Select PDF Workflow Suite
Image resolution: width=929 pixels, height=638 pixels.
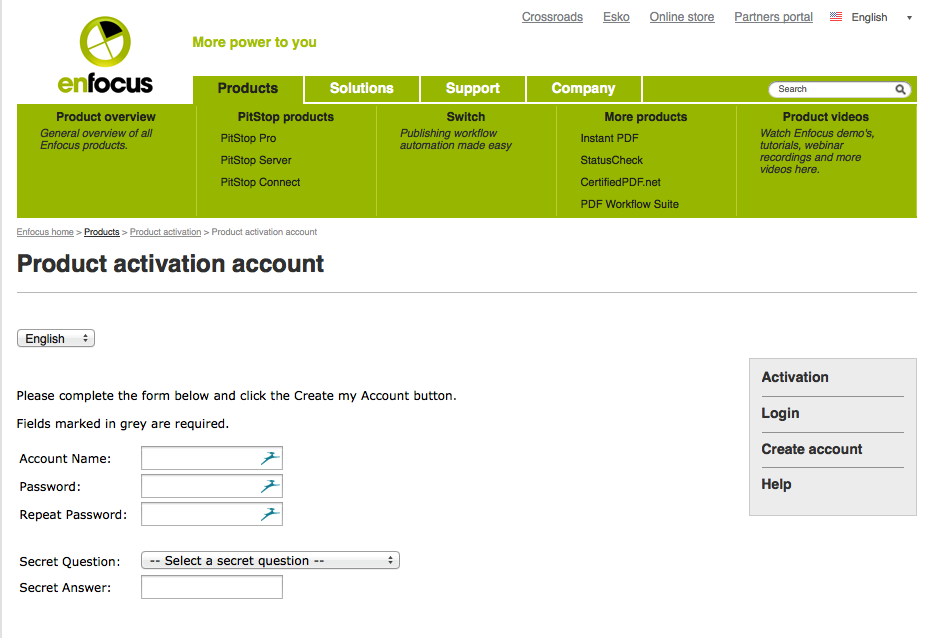[x=630, y=204]
